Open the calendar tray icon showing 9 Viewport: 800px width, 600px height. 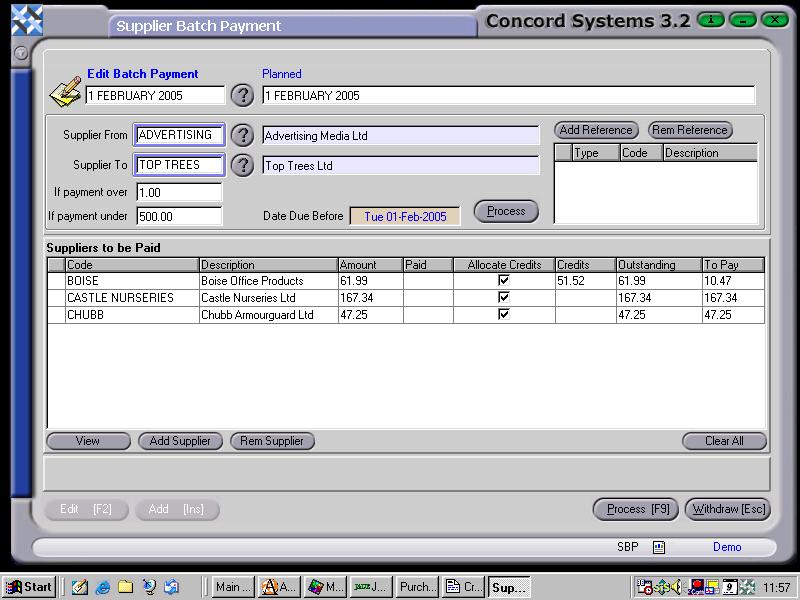point(729,588)
